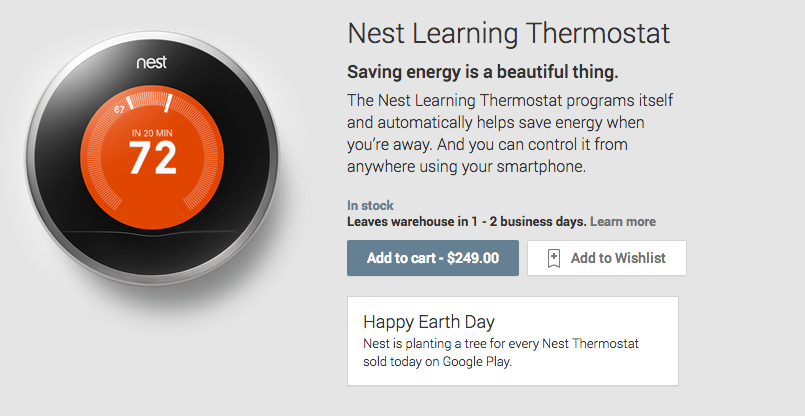805x416 pixels.
Task: Click the Saving energy is a beautiful thing tagline
Action: (483, 72)
